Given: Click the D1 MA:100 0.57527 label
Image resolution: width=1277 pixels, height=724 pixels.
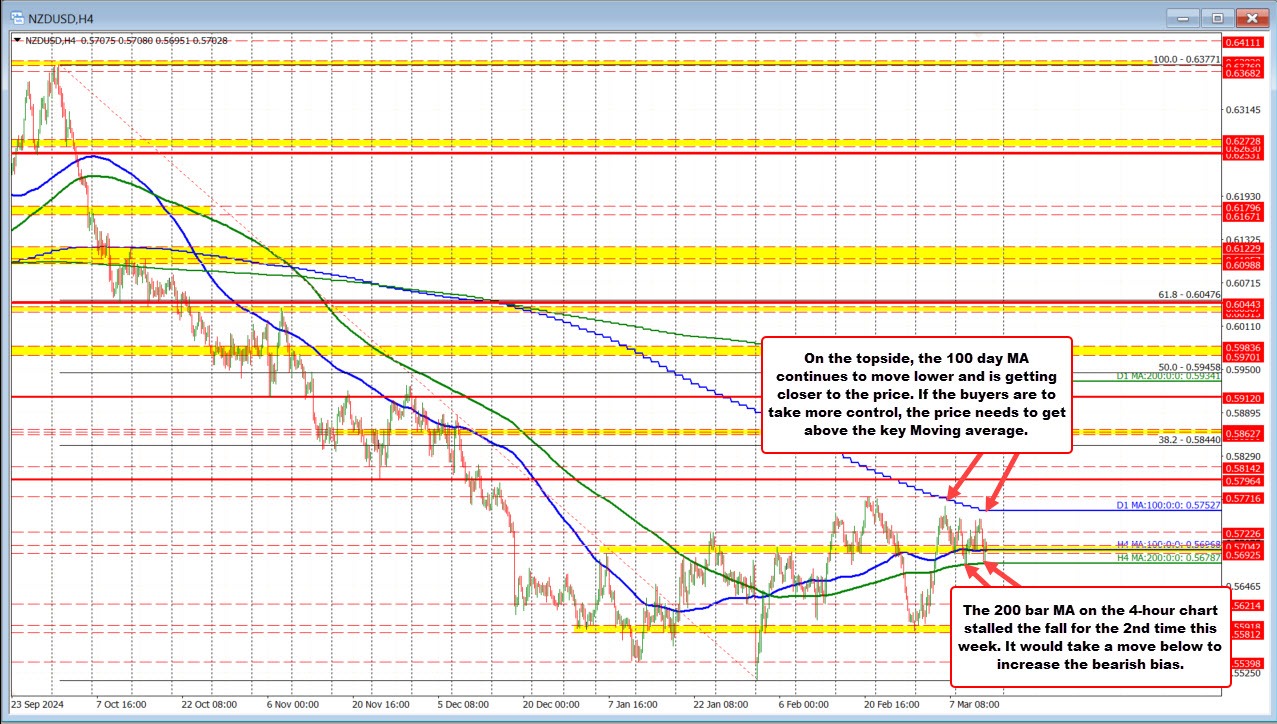Looking at the screenshot, I should pyautogui.click(x=1167, y=506).
